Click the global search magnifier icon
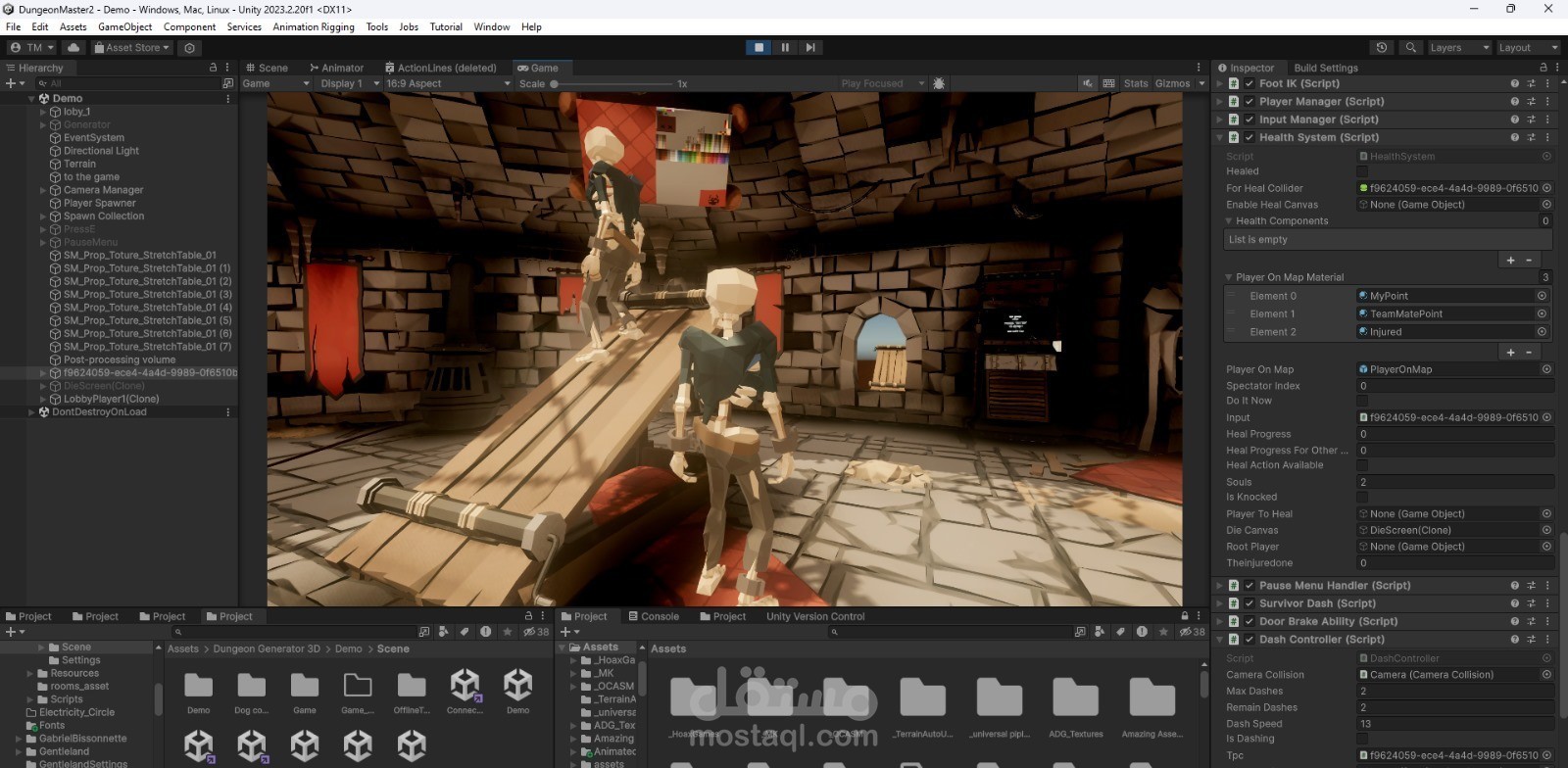 click(x=1410, y=47)
